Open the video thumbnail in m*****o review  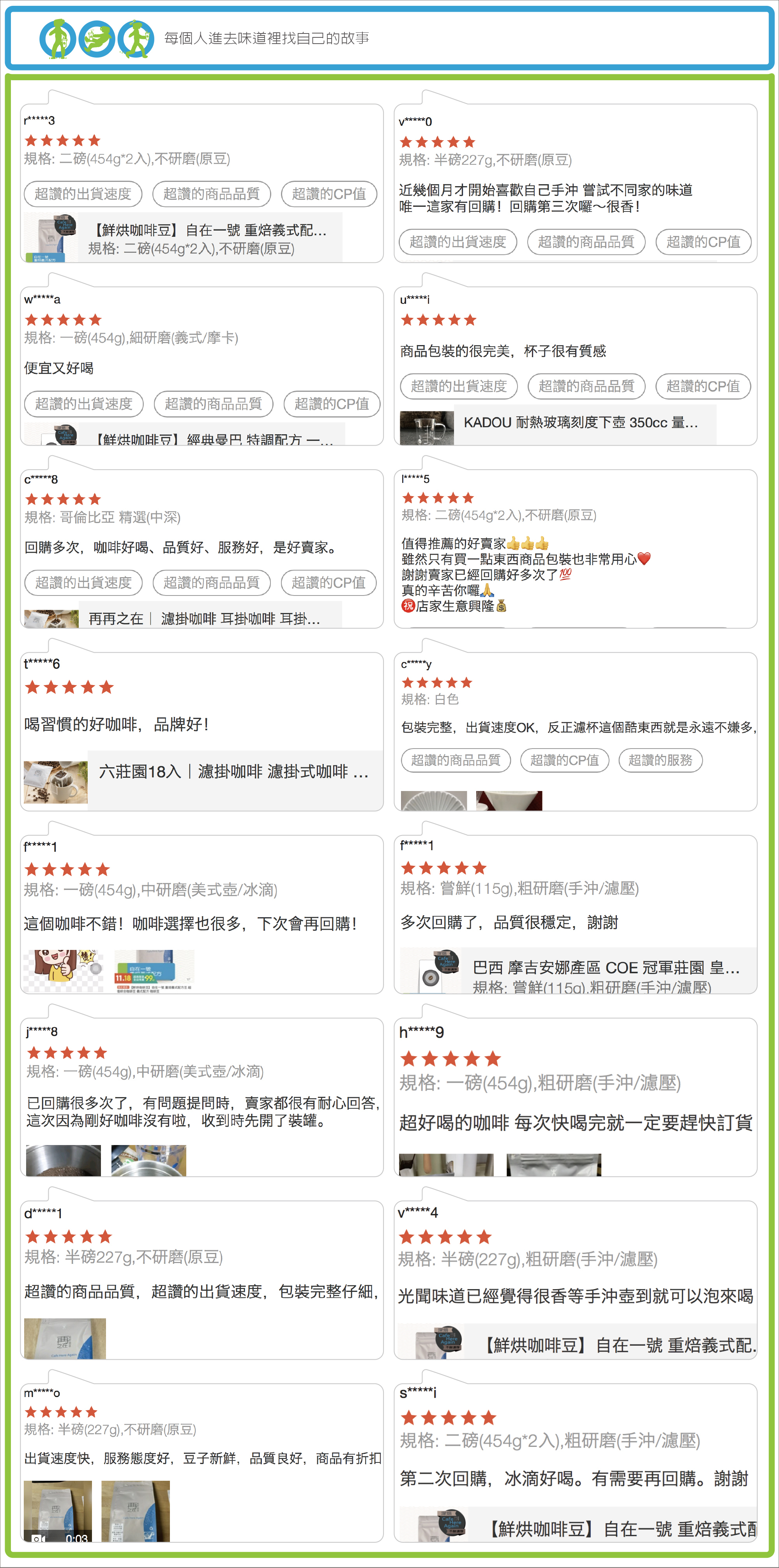[x=58, y=1512]
